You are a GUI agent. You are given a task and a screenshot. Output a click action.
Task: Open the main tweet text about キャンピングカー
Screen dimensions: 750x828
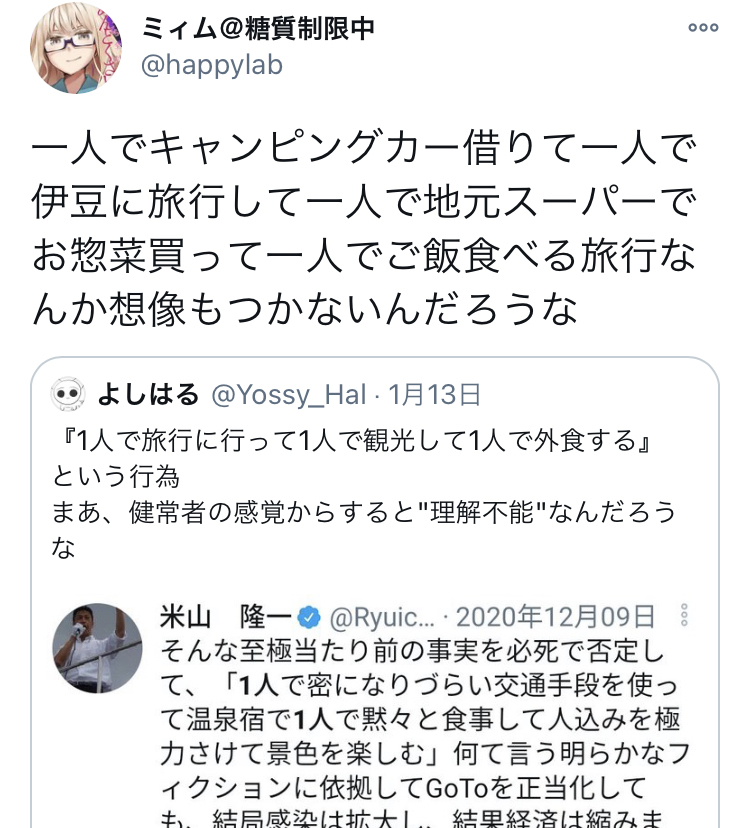click(364, 228)
